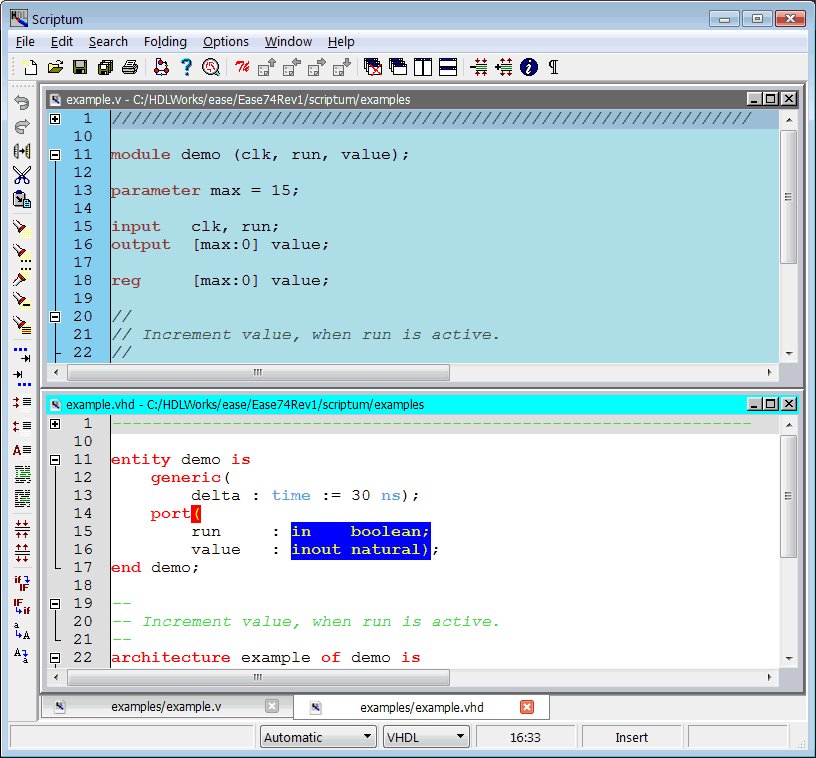The image size is (816, 758).
Task: Close the examples/example.vhd tab
Action: coord(527,705)
